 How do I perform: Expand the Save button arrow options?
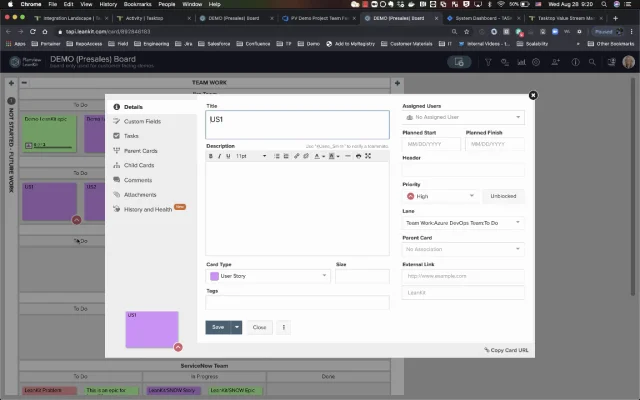click(237, 327)
